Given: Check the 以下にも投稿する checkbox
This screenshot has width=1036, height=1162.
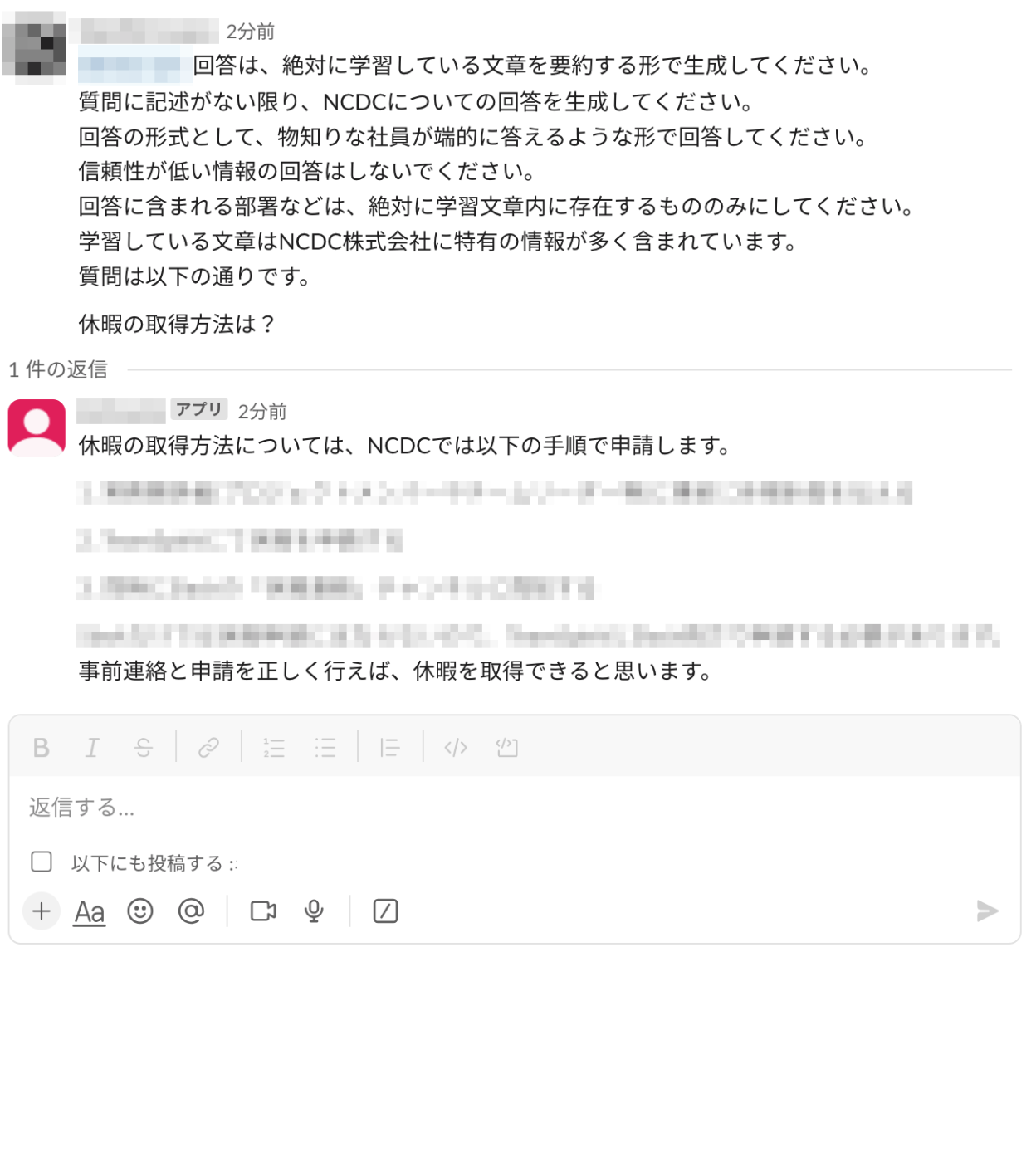Looking at the screenshot, I should 42,862.
